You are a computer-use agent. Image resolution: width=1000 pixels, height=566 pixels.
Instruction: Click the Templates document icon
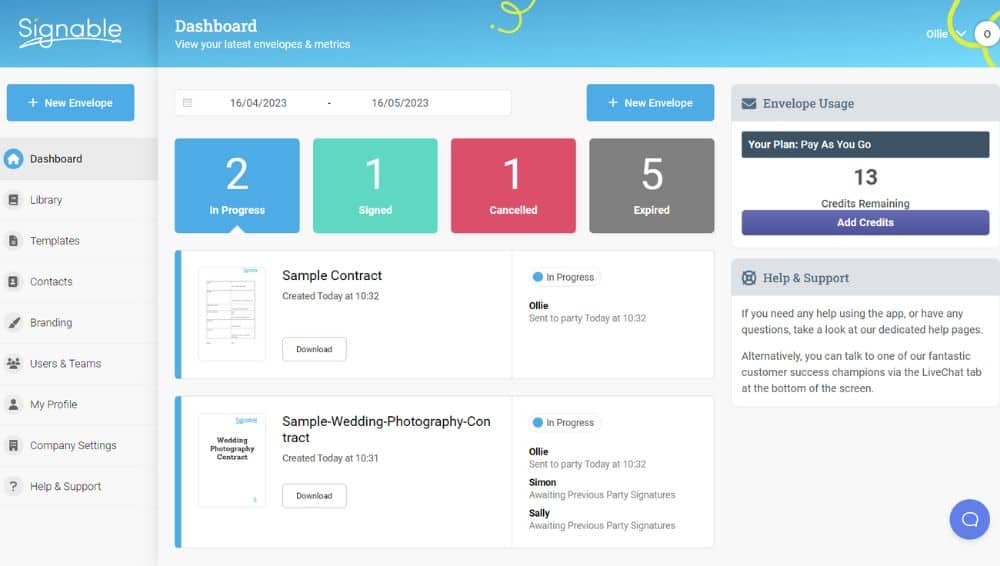[x=13, y=241]
